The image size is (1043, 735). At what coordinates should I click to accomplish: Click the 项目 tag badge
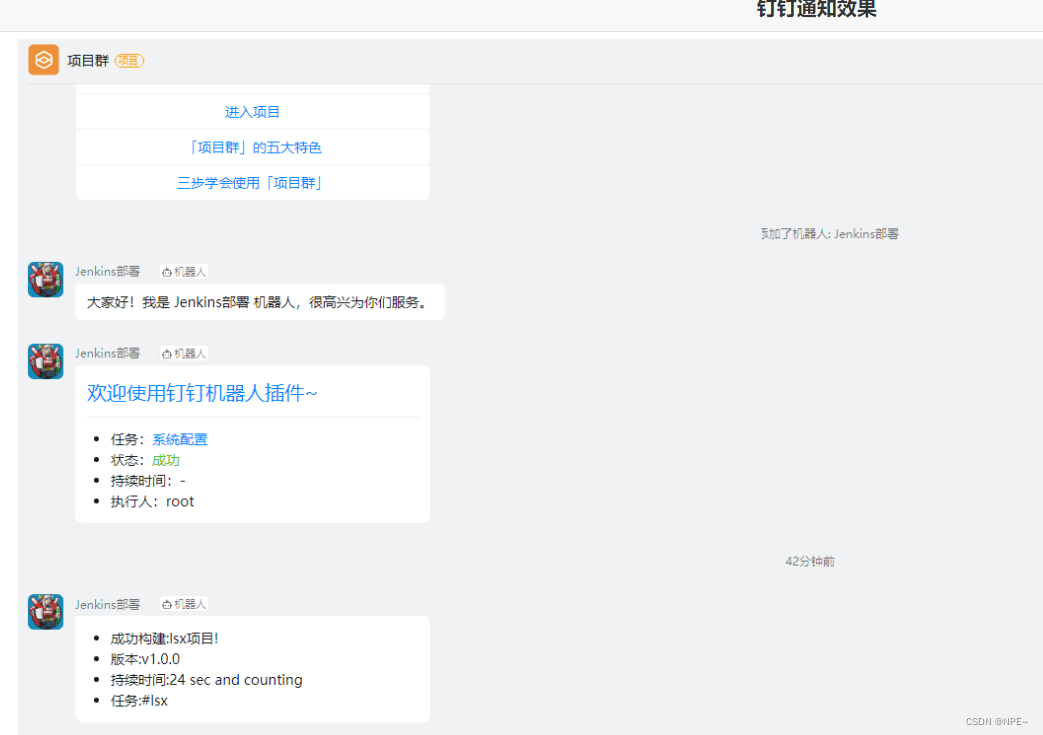pos(129,61)
